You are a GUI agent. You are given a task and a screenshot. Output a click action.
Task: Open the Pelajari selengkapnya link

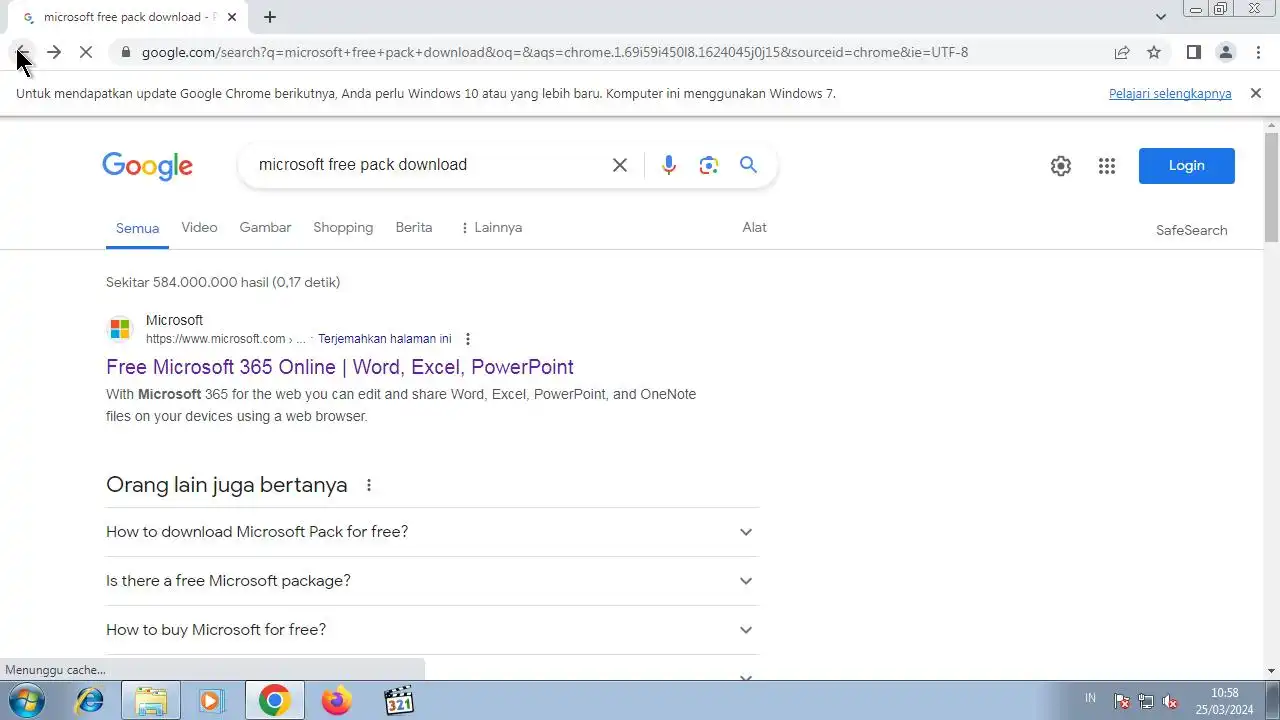click(x=1170, y=93)
